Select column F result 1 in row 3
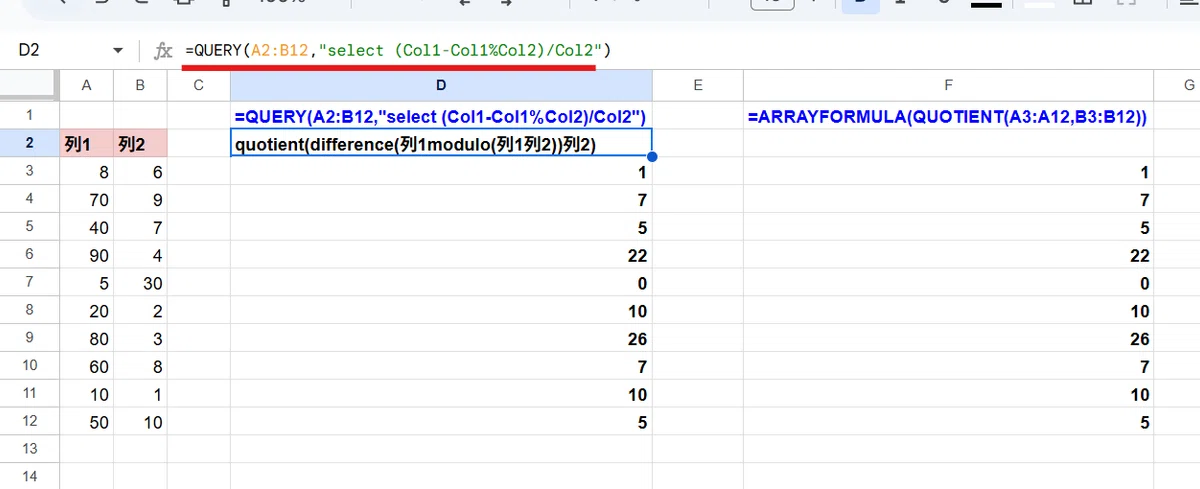Image resolution: width=1200 pixels, height=489 pixels. [948, 172]
